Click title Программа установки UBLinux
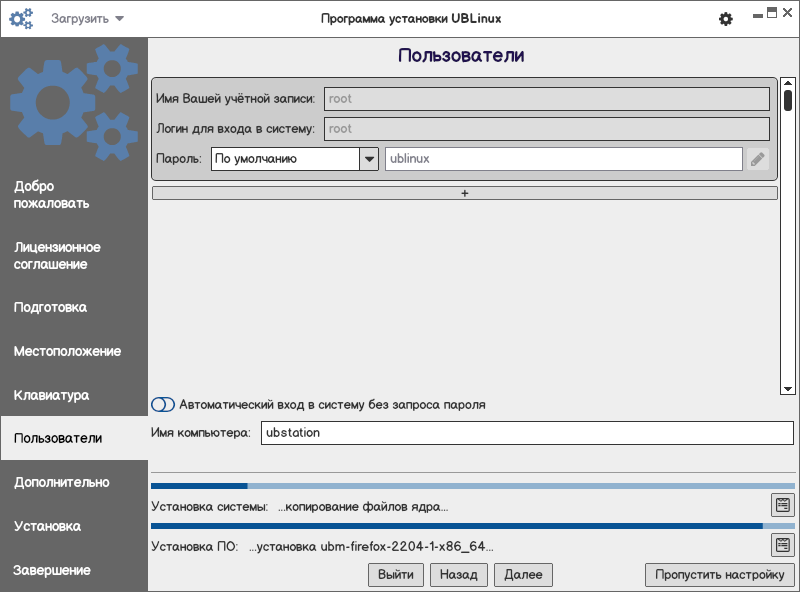The width and height of the screenshot is (800, 592). pos(411,19)
